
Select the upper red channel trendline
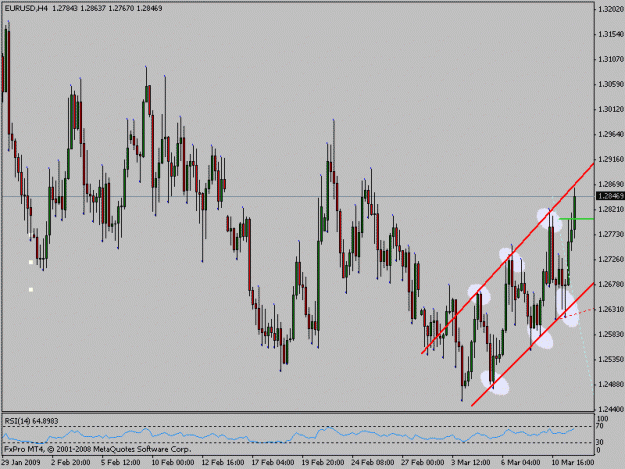pos(507,258)
